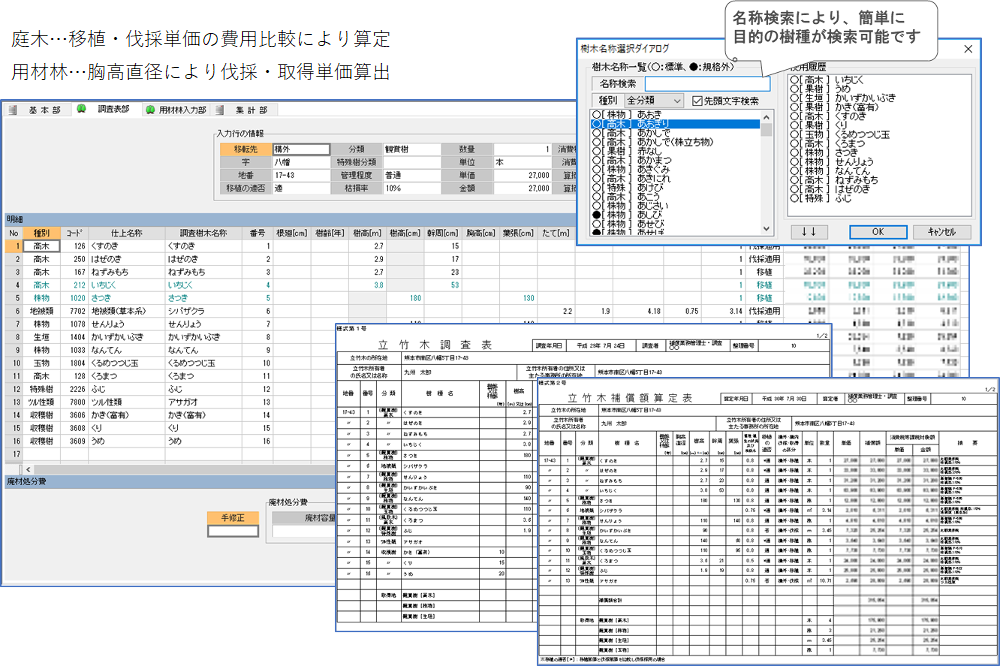Image resolution: width=1000 pixels, height=666 pixels.
Task: Open the 種別 全分類 dropdown
Action: (x=677, y=101)
